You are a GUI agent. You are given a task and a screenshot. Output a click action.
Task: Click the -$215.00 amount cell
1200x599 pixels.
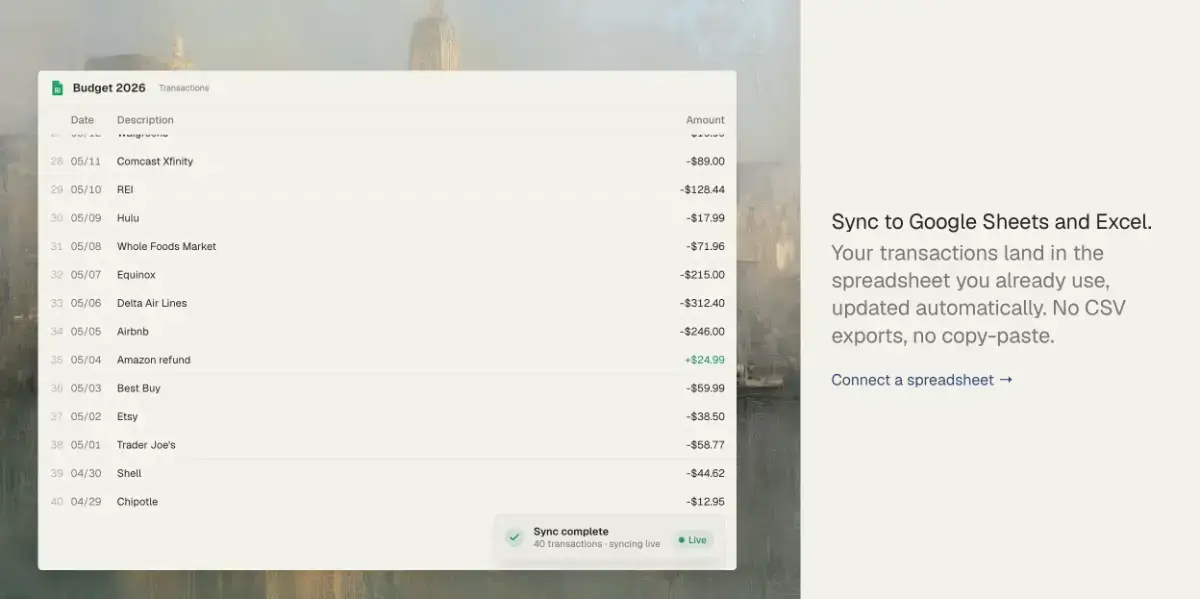pyautogui.click(x=702, y=275)
